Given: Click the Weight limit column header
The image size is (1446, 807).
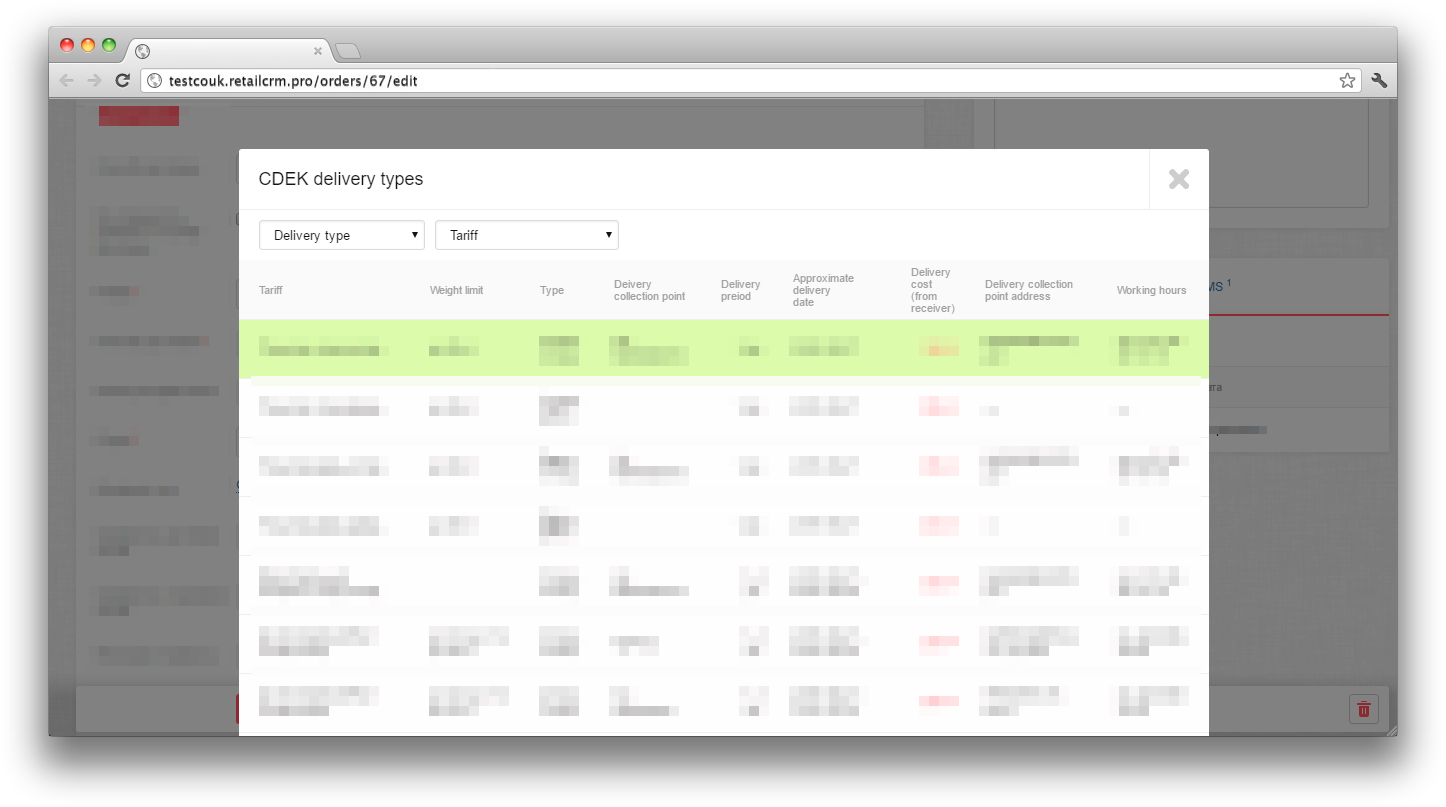Looking at the screenshot, I should 456,290.
